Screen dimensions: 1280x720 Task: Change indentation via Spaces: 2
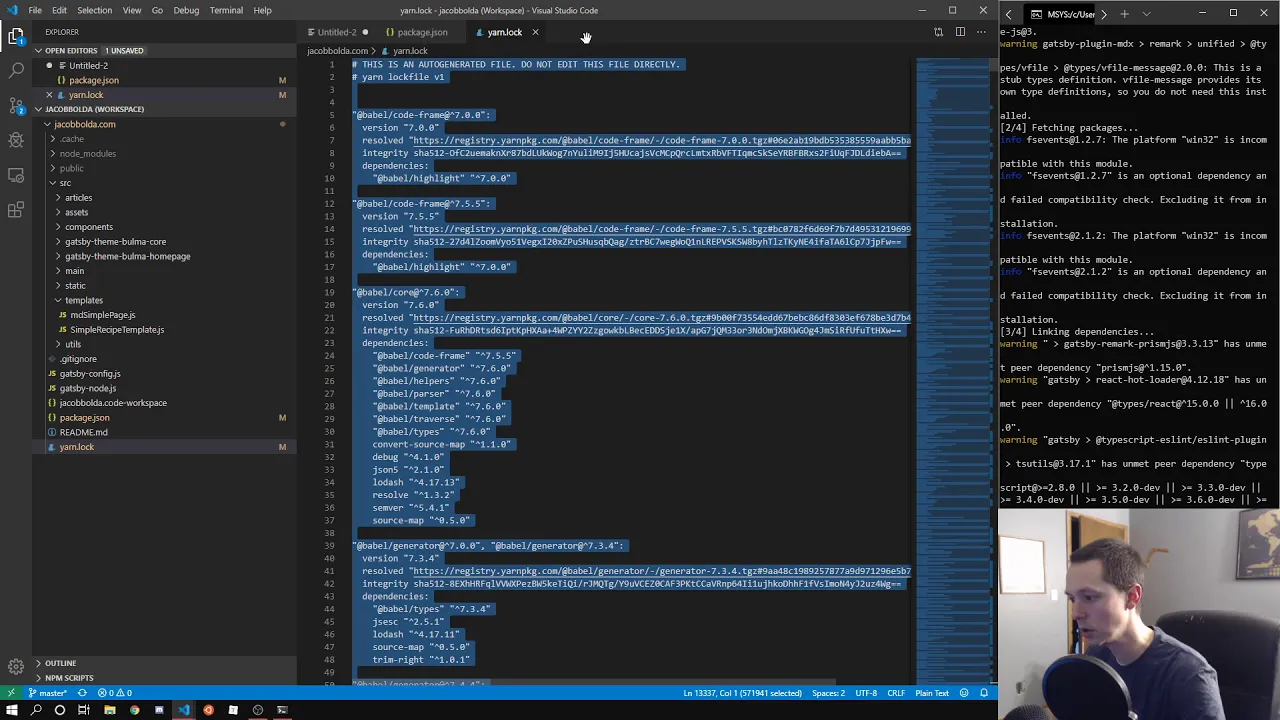[x=828, y=693]
